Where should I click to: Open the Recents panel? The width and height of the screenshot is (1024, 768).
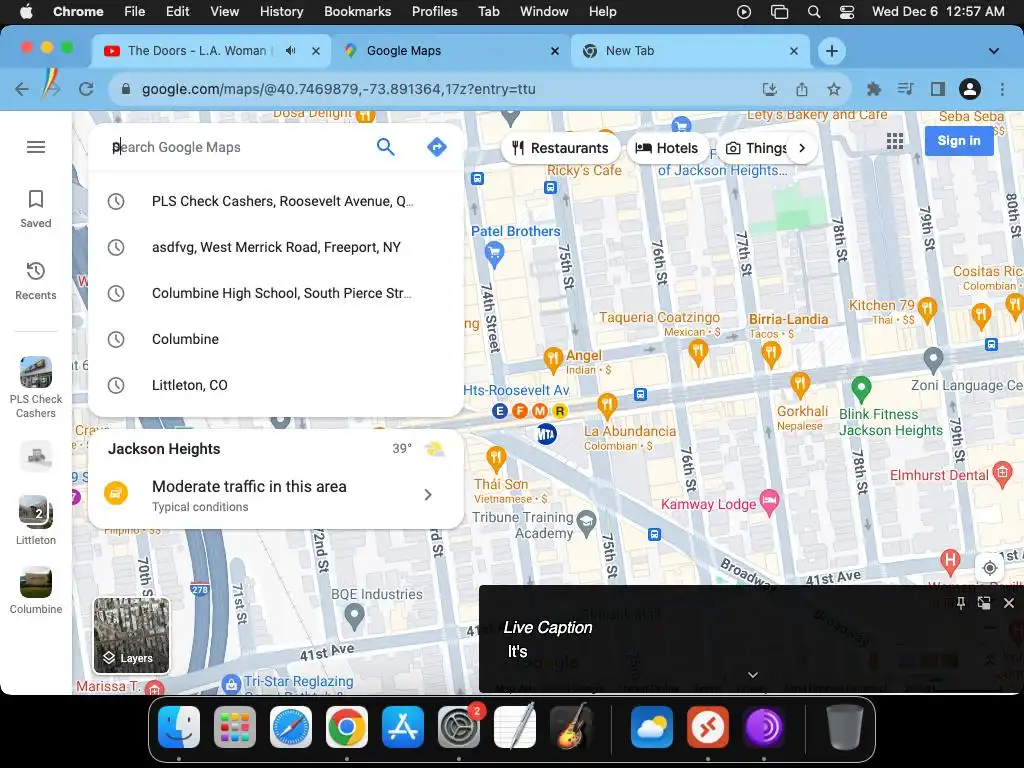(36, 281)
